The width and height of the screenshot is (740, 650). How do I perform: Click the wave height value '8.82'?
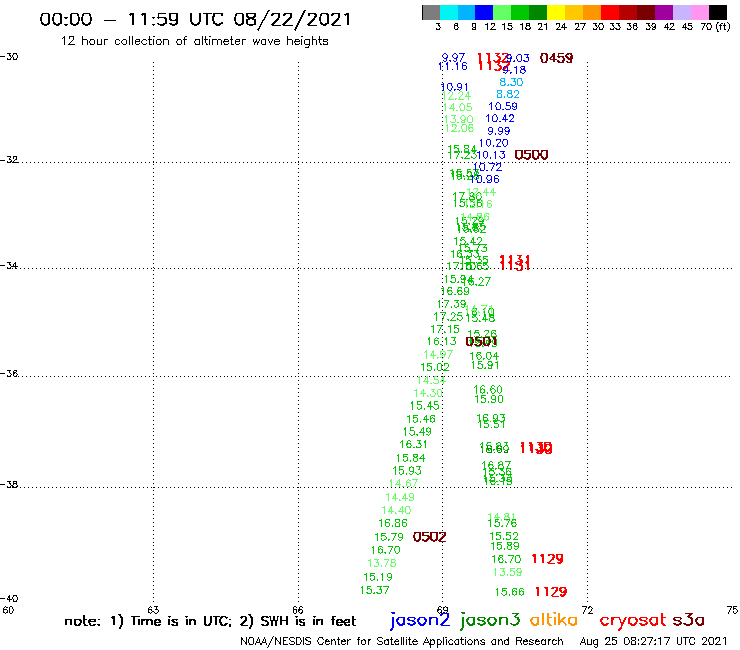(x=508, y=94)
